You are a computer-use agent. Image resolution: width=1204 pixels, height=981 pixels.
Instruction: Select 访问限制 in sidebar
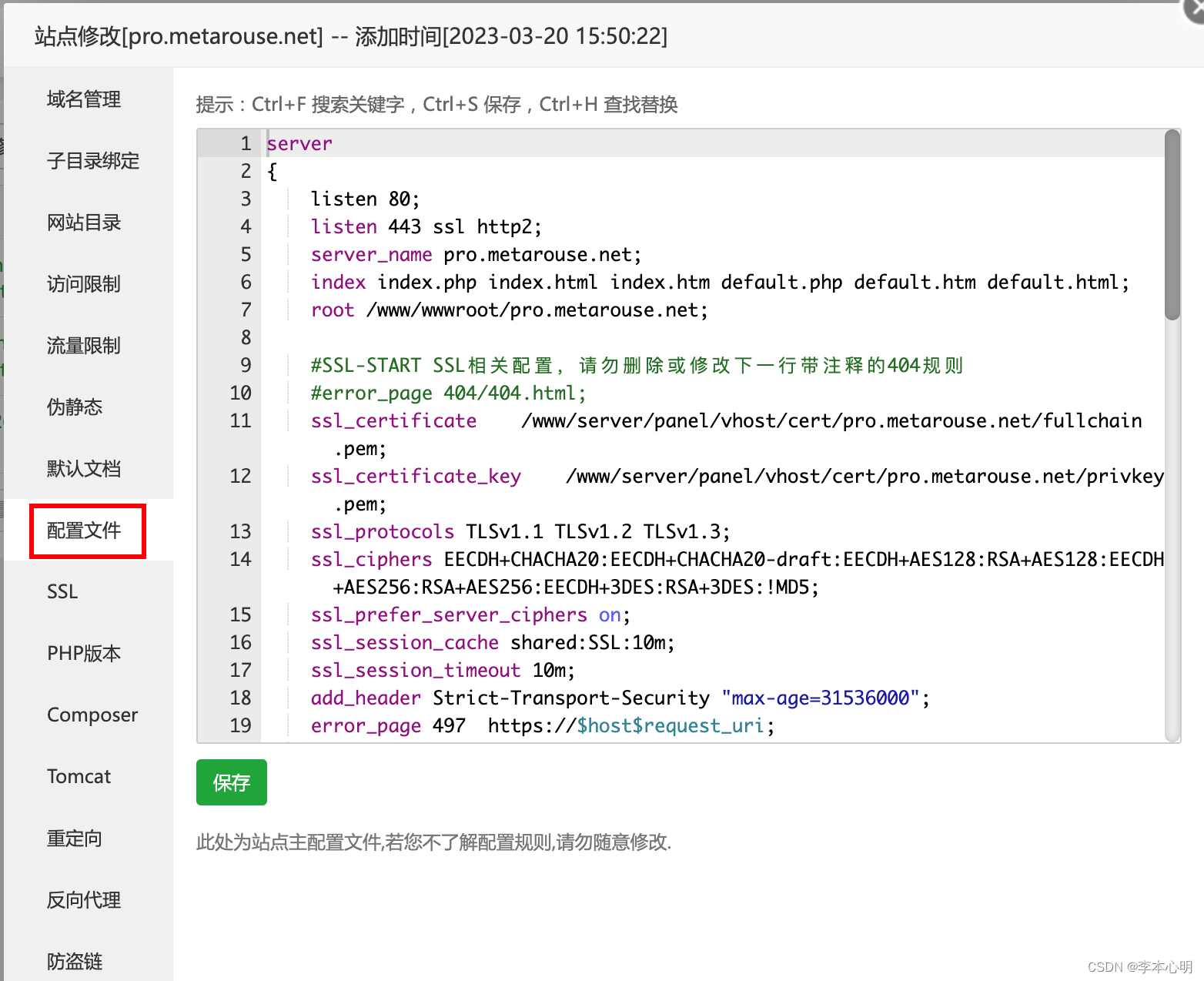(x=84, y=284)
